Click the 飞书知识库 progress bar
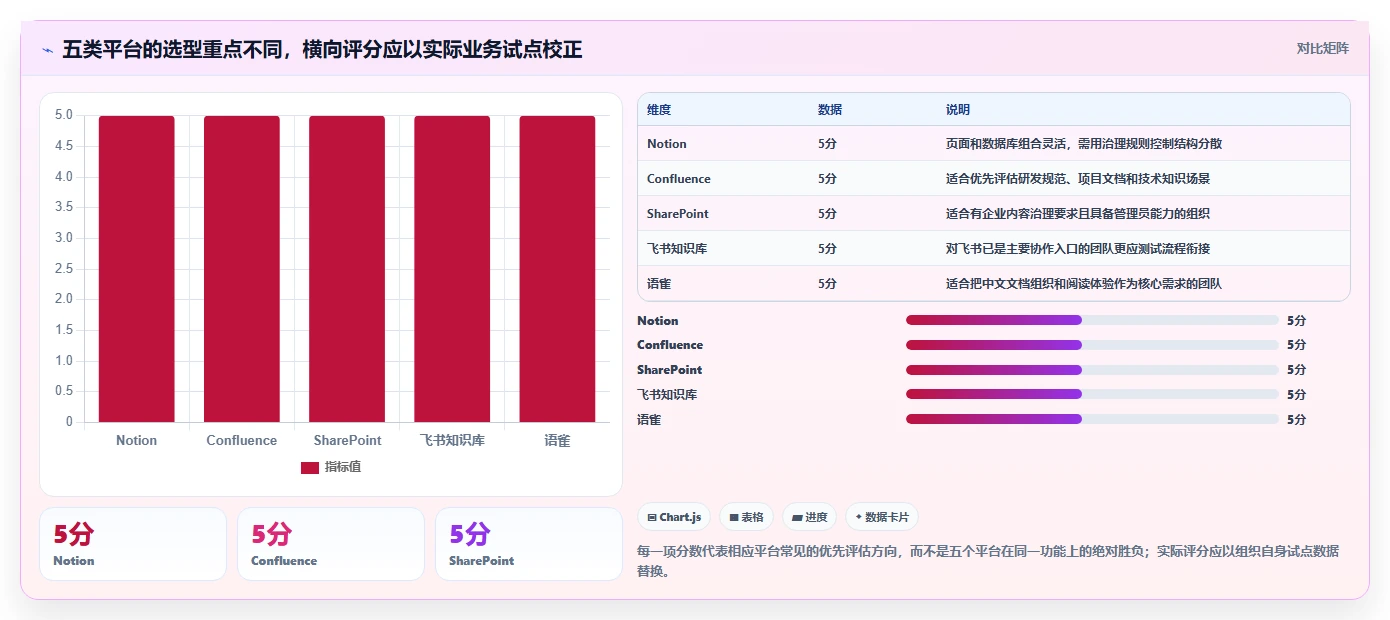The height and width of the screenshot is (620, 1390). coord(1092,394)
